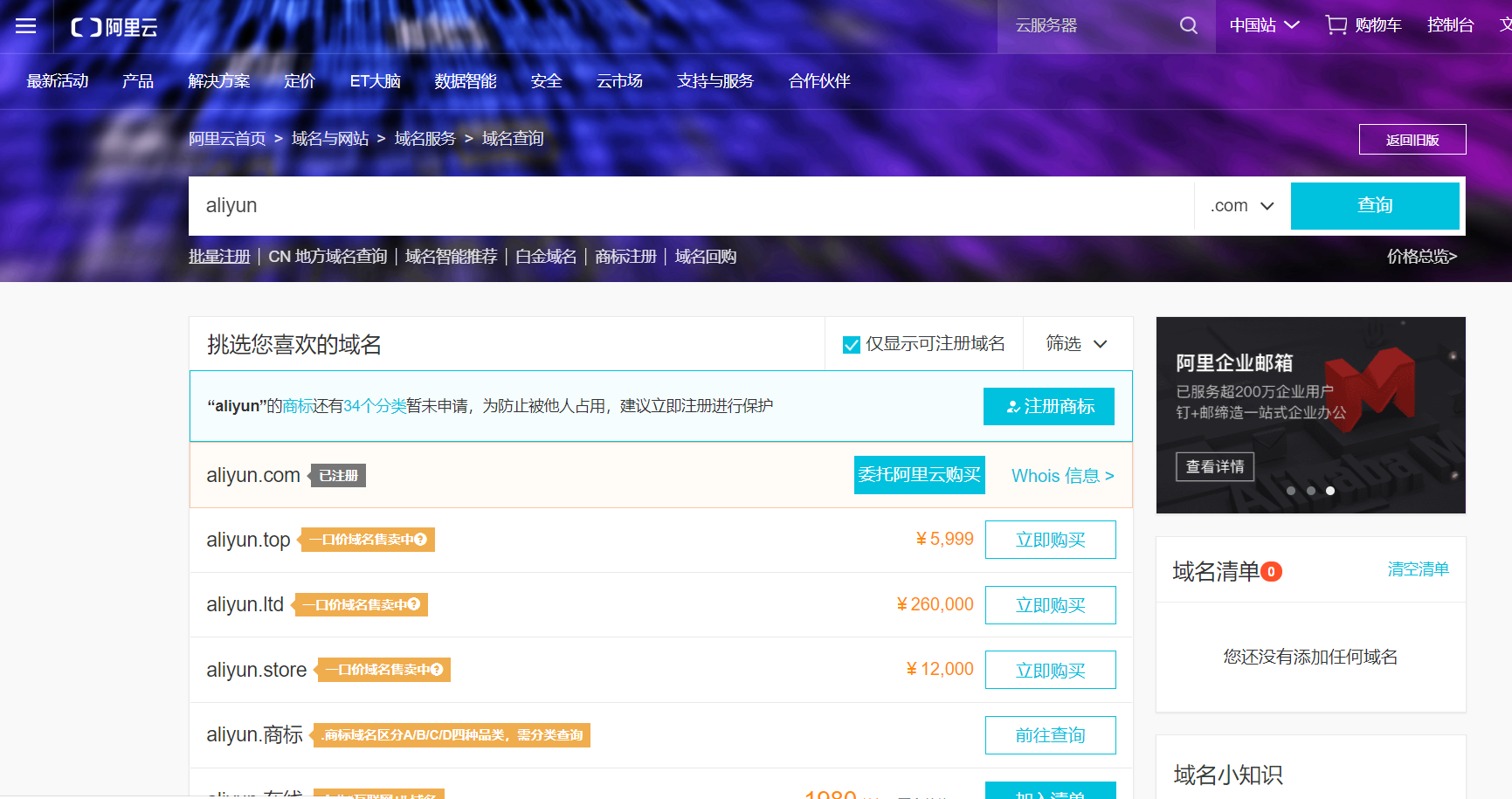The width and height of the screenshot is (1512, 799).
Task: Click the aliyun.store domain name text
Action: (x=257, y=670)
